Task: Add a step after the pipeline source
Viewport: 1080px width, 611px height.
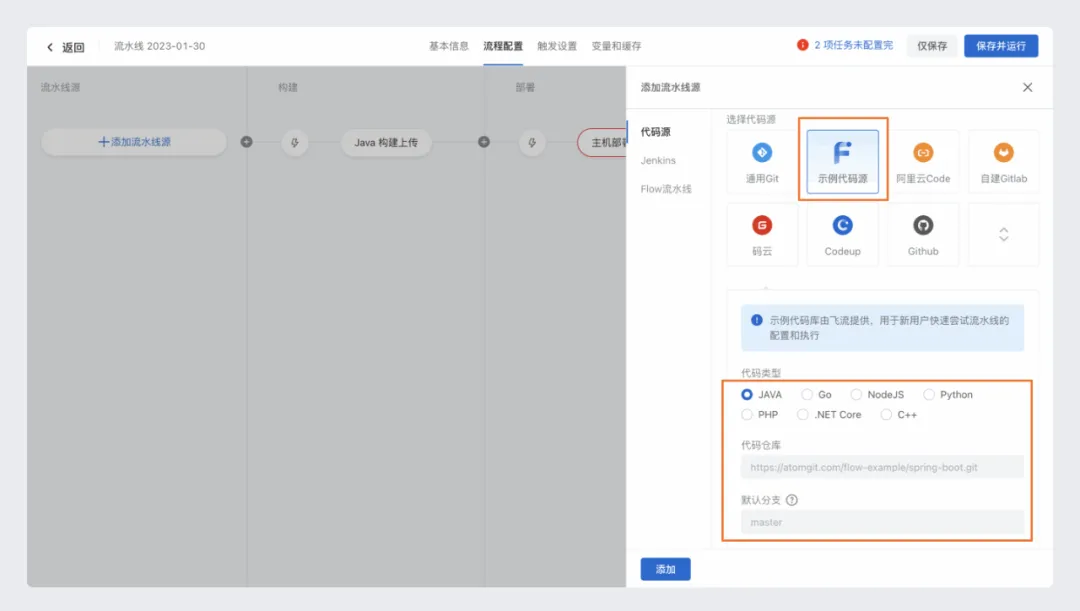Action: coord(247,142)
